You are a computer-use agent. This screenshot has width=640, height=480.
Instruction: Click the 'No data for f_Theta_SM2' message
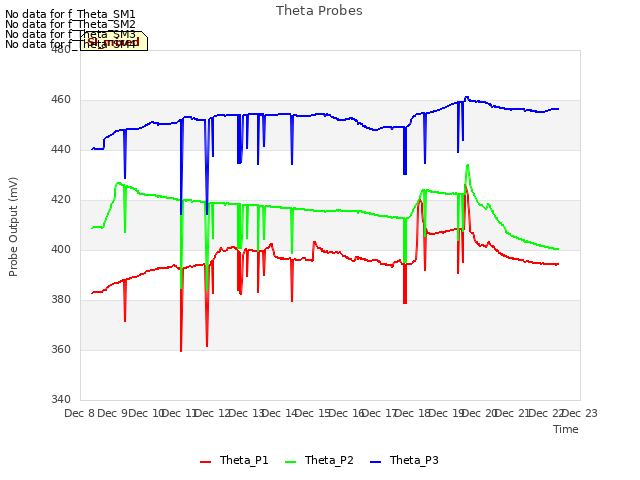70,24
